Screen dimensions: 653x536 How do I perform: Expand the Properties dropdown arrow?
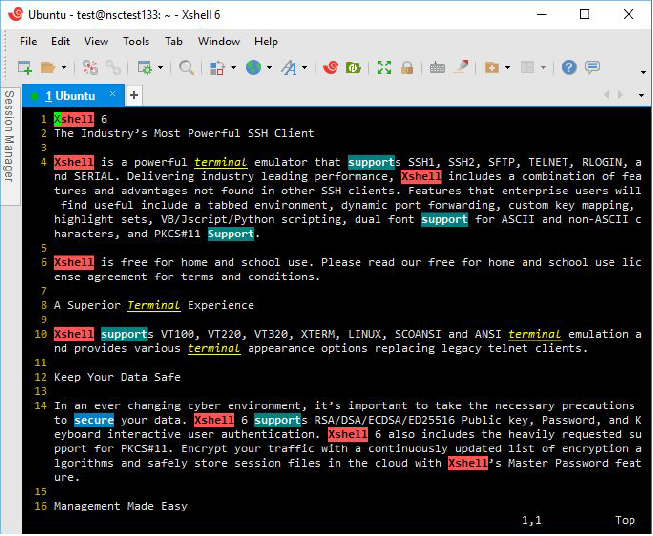pos(160,67)
